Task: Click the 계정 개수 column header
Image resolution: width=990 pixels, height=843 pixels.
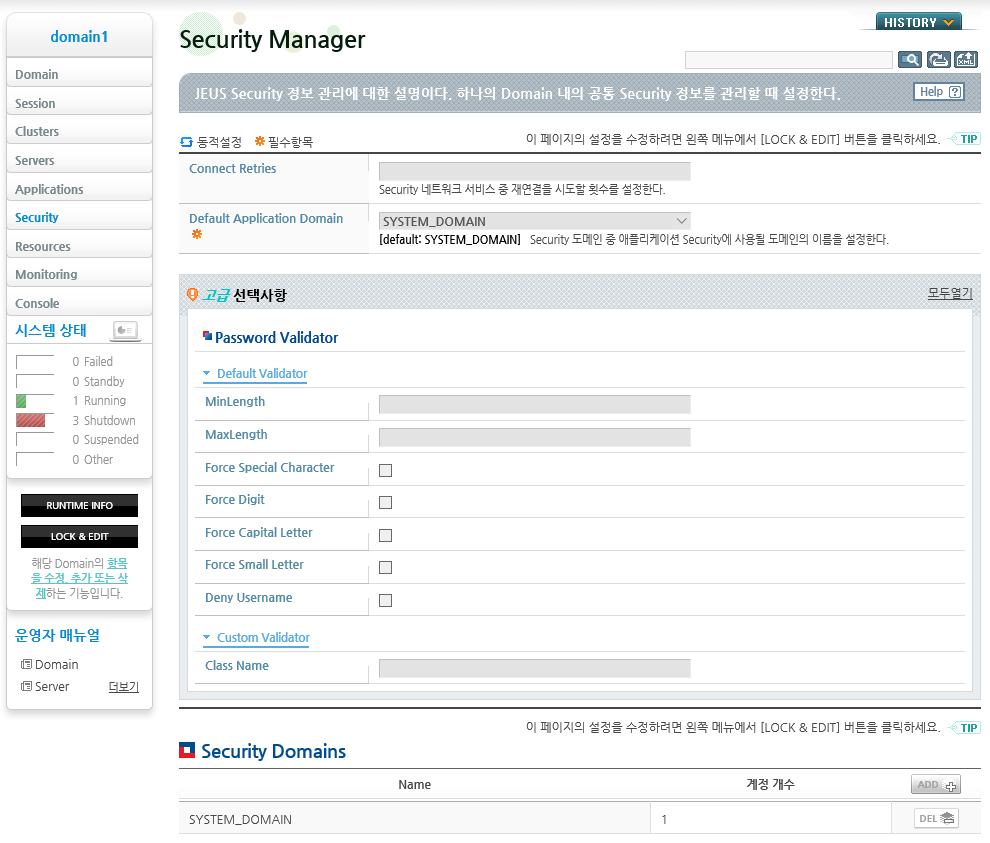Action: pyautogui.click(x=770, y=784)
